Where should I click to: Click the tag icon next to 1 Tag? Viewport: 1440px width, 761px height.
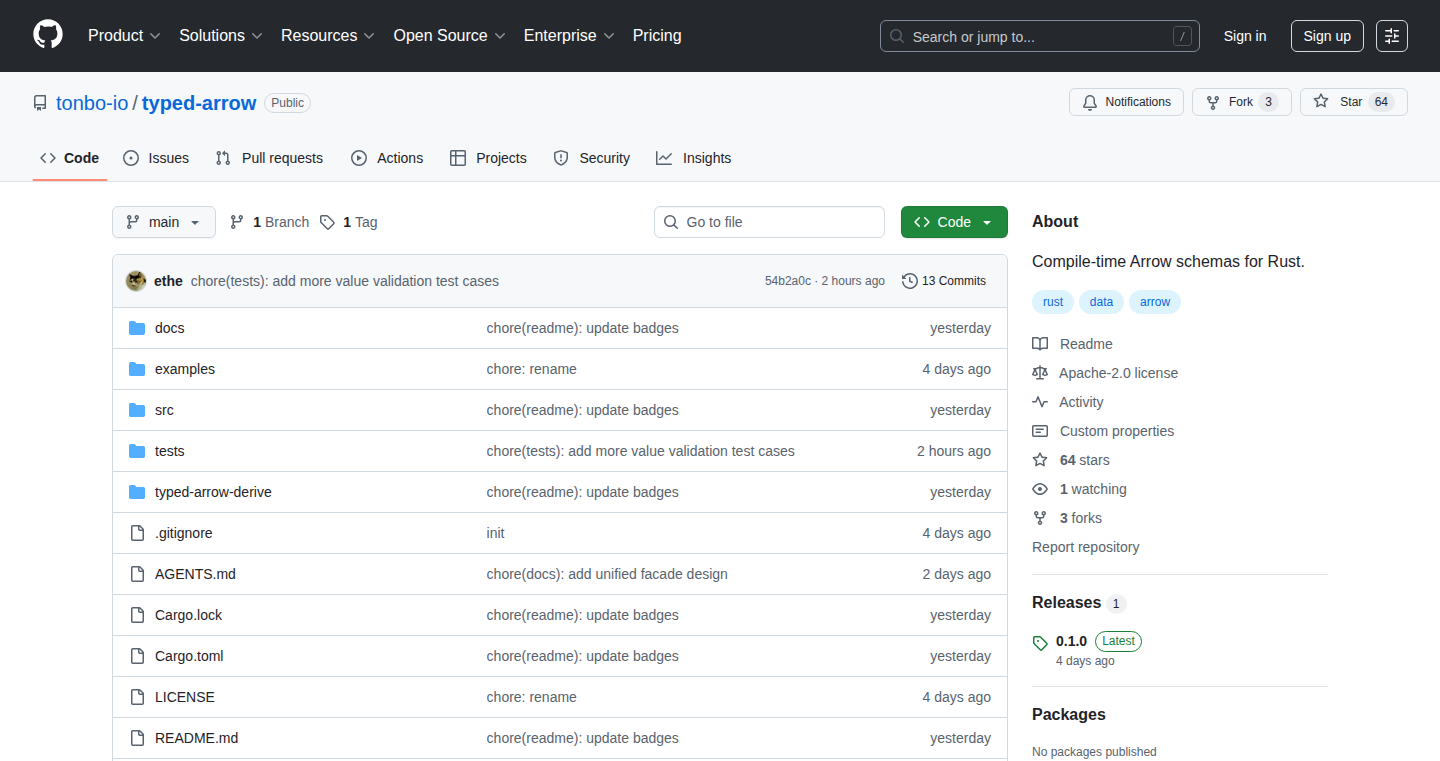pyautogui.click(x=327, y=222)
